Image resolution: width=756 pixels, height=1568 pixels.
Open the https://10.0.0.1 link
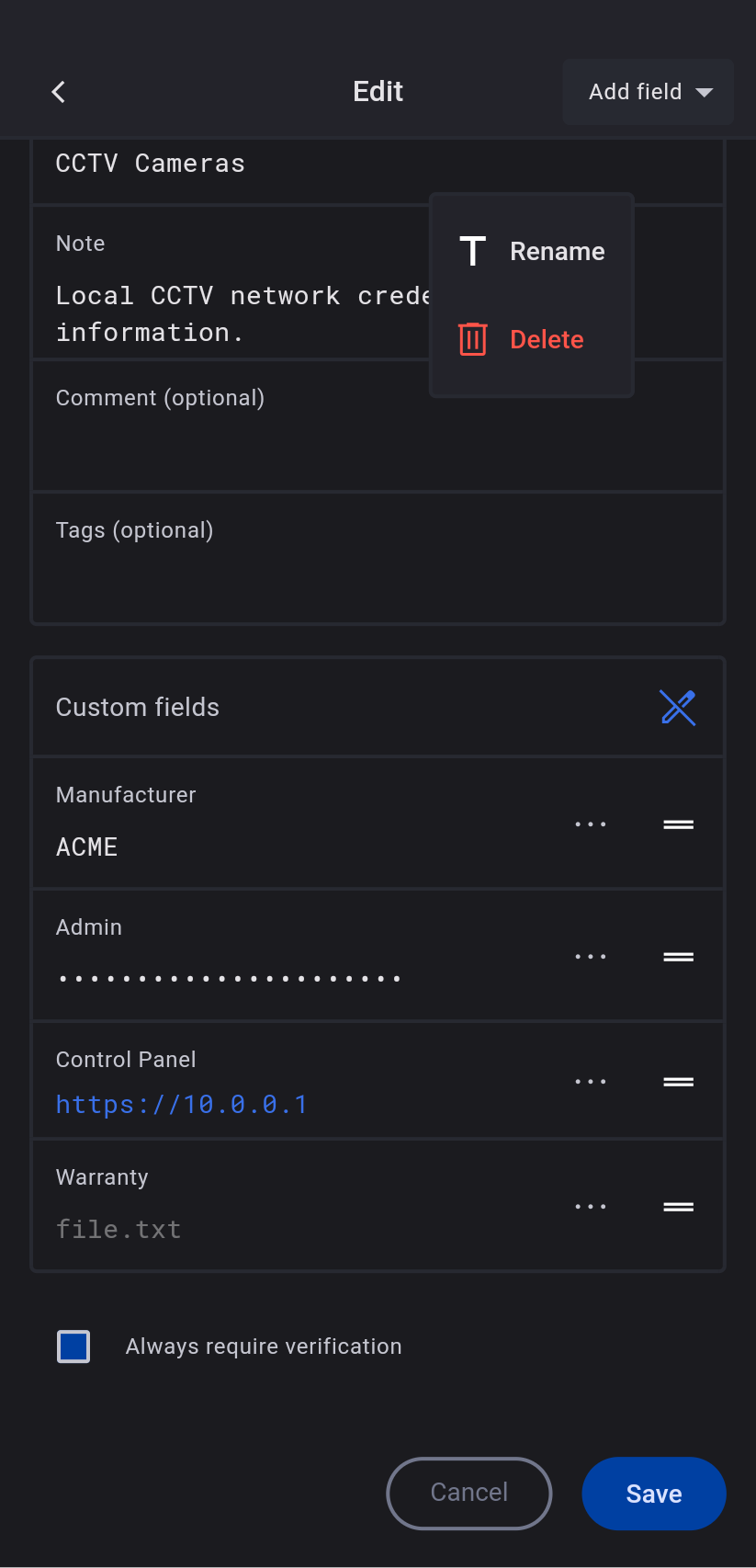pos(182,1105)
